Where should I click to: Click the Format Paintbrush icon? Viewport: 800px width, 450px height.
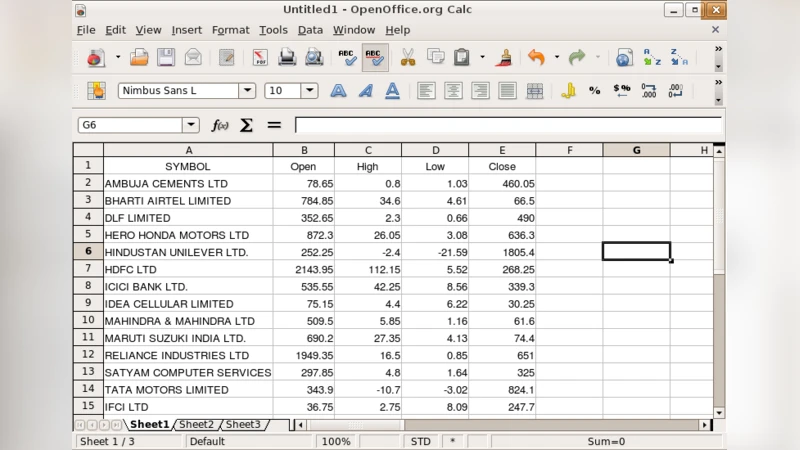click(504, 57)
